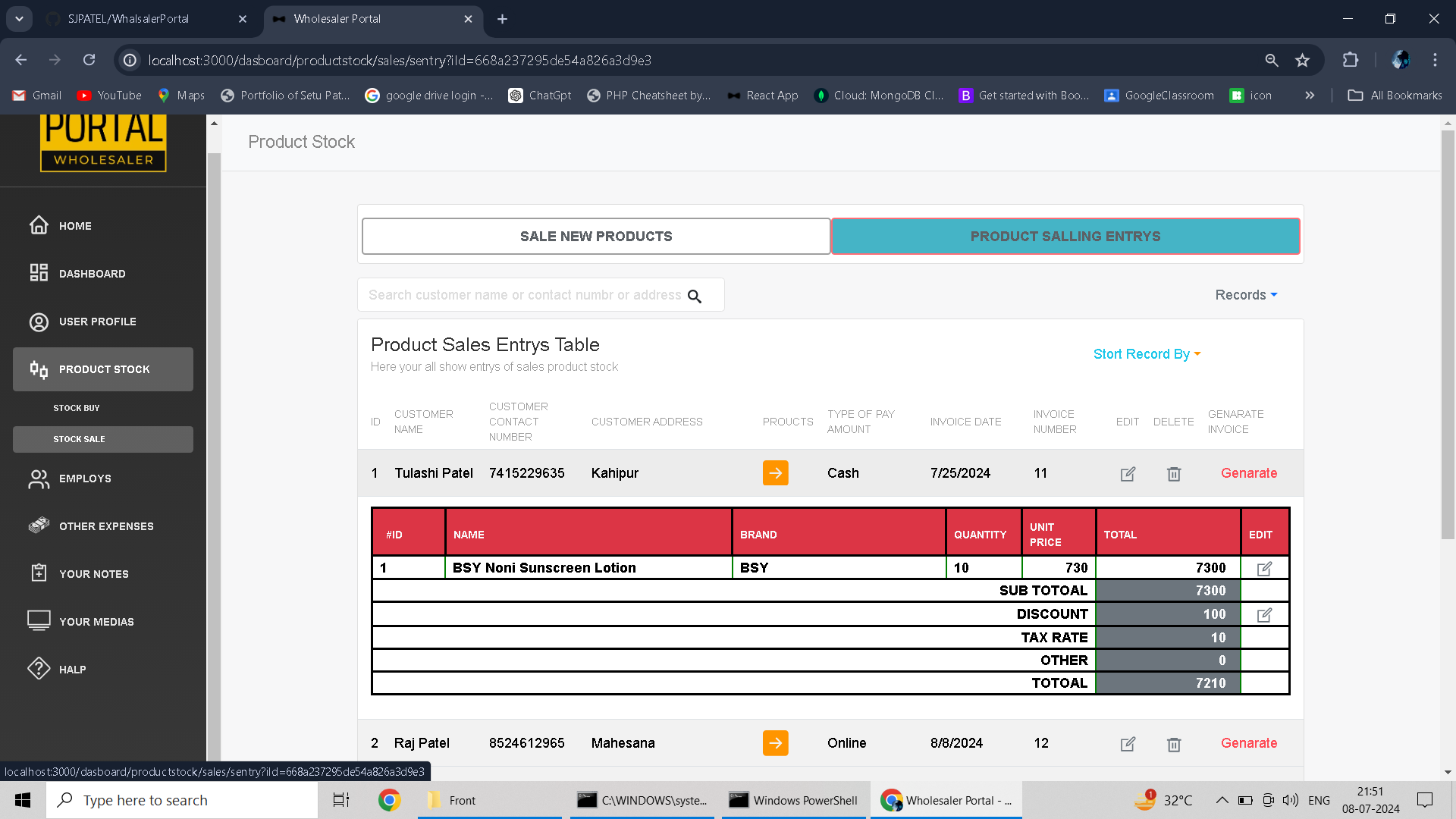The height and width of the screenshot is (819, 1456).
Task: Go to Your Notes in sidebar
Action: click(x=93, y=574)
